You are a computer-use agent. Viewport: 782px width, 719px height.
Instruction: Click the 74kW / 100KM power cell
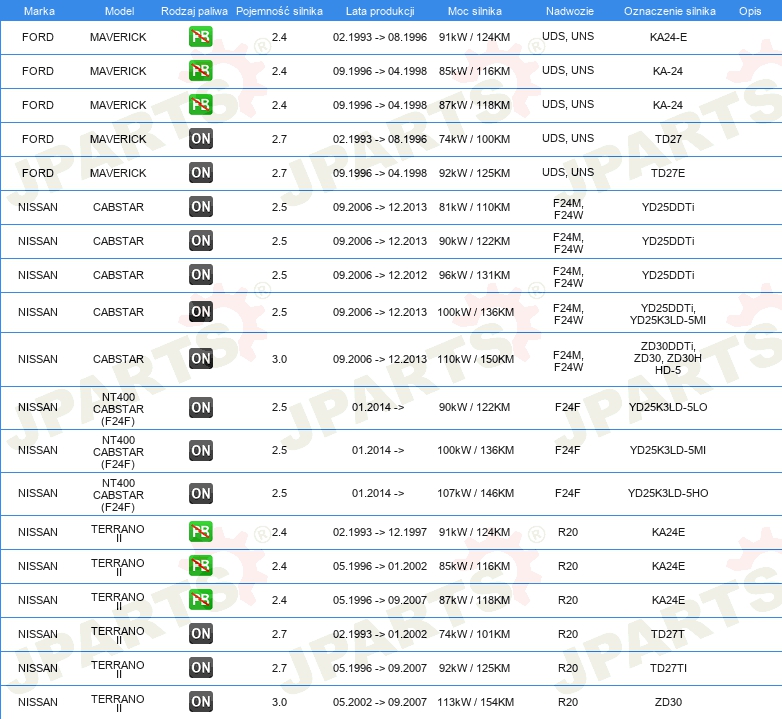pos(474,139)
